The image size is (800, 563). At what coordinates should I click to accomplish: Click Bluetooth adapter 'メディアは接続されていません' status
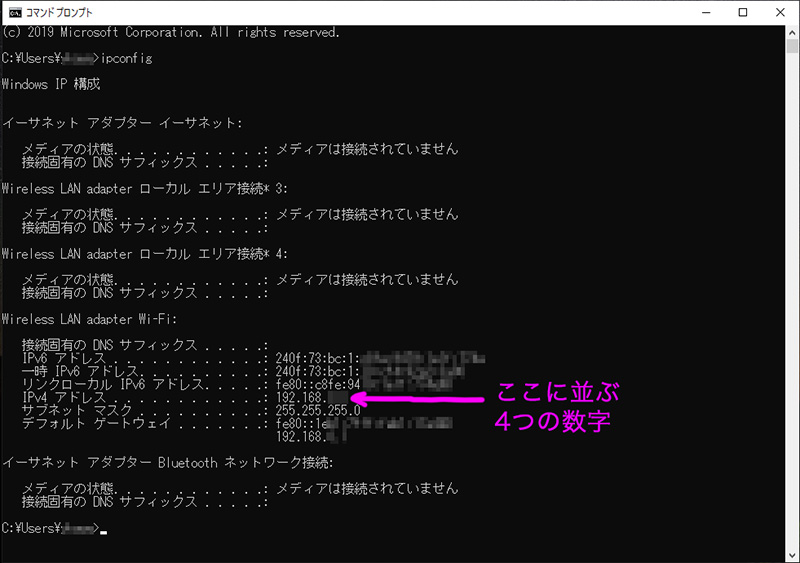coord(367,489)
